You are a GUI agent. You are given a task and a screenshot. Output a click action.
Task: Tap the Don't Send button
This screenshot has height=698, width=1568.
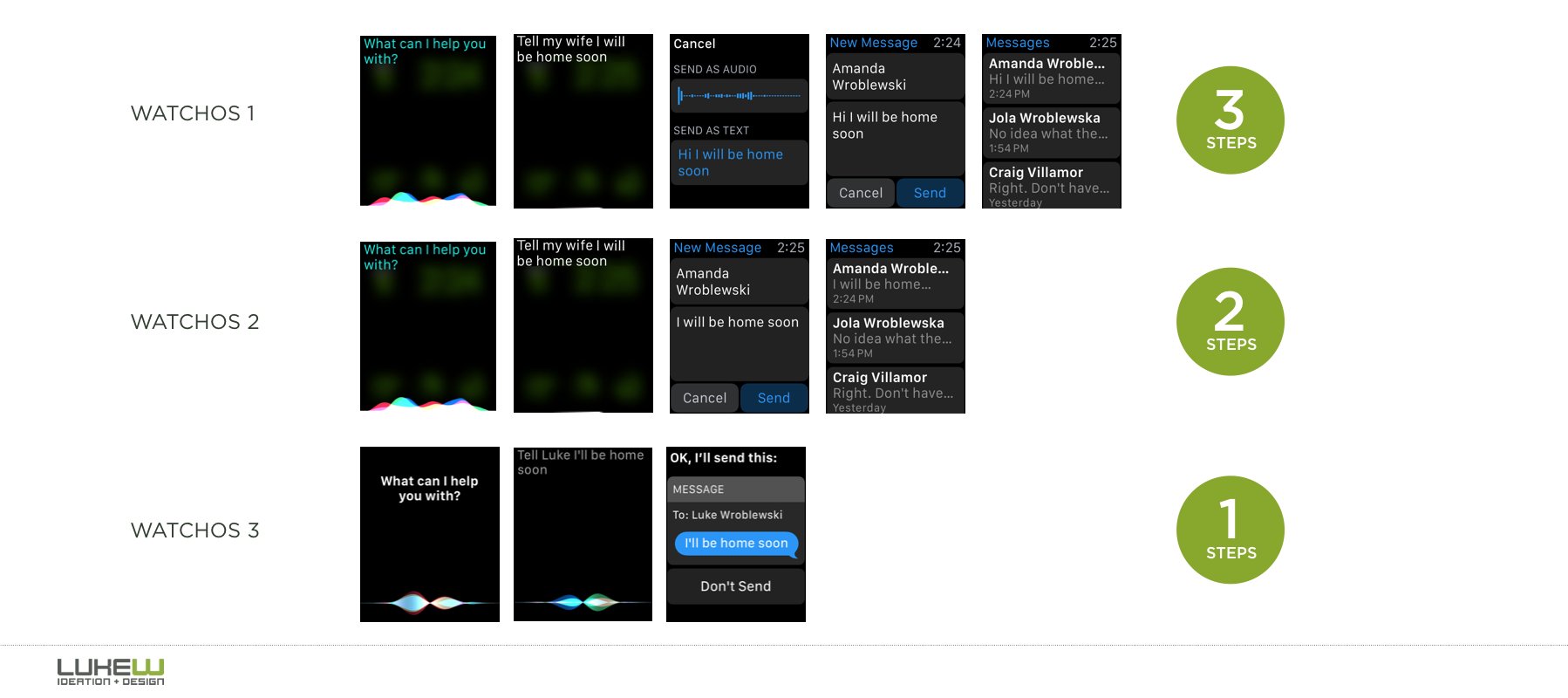click(736, 586)
